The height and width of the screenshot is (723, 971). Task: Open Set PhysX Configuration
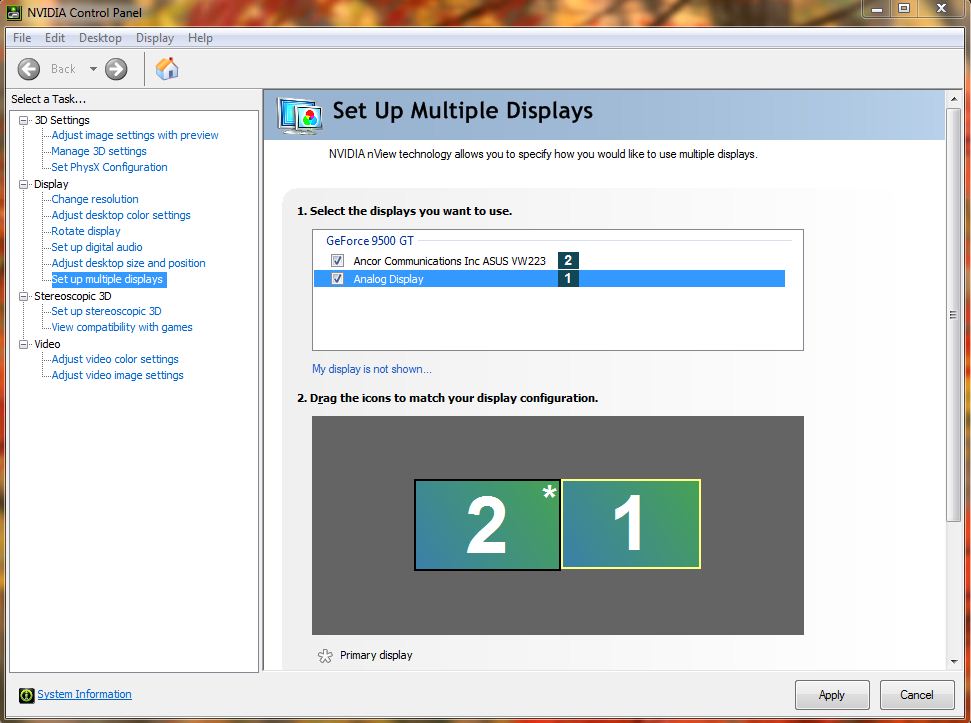pyautogui.click(x=109, y=167)
